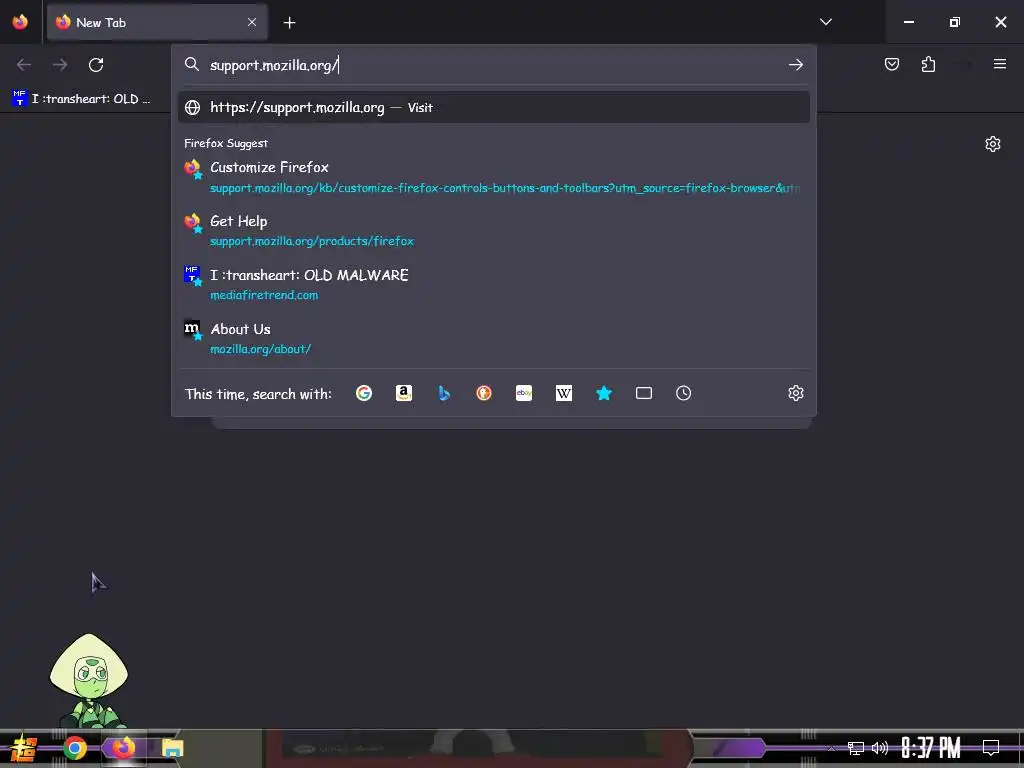Click the support.mozilla.org/products/firefox URL text
The width and height of the screenshot is (1024, 768).
coord(312,241)
